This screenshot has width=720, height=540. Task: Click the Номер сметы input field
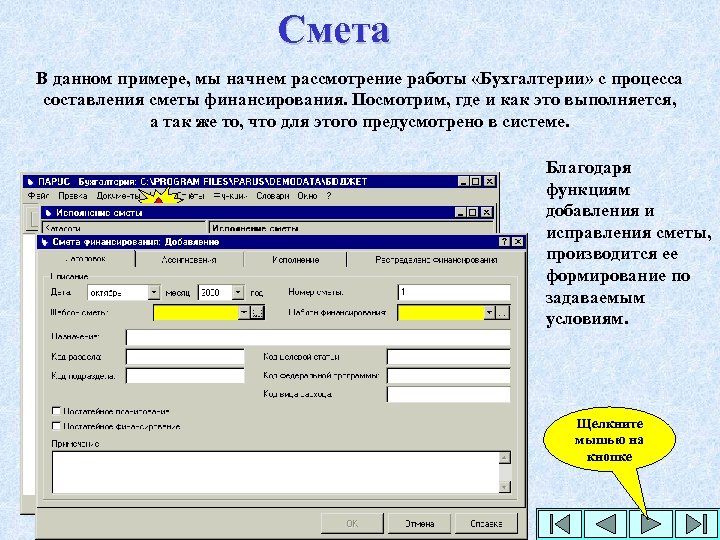tap(454, 292)
